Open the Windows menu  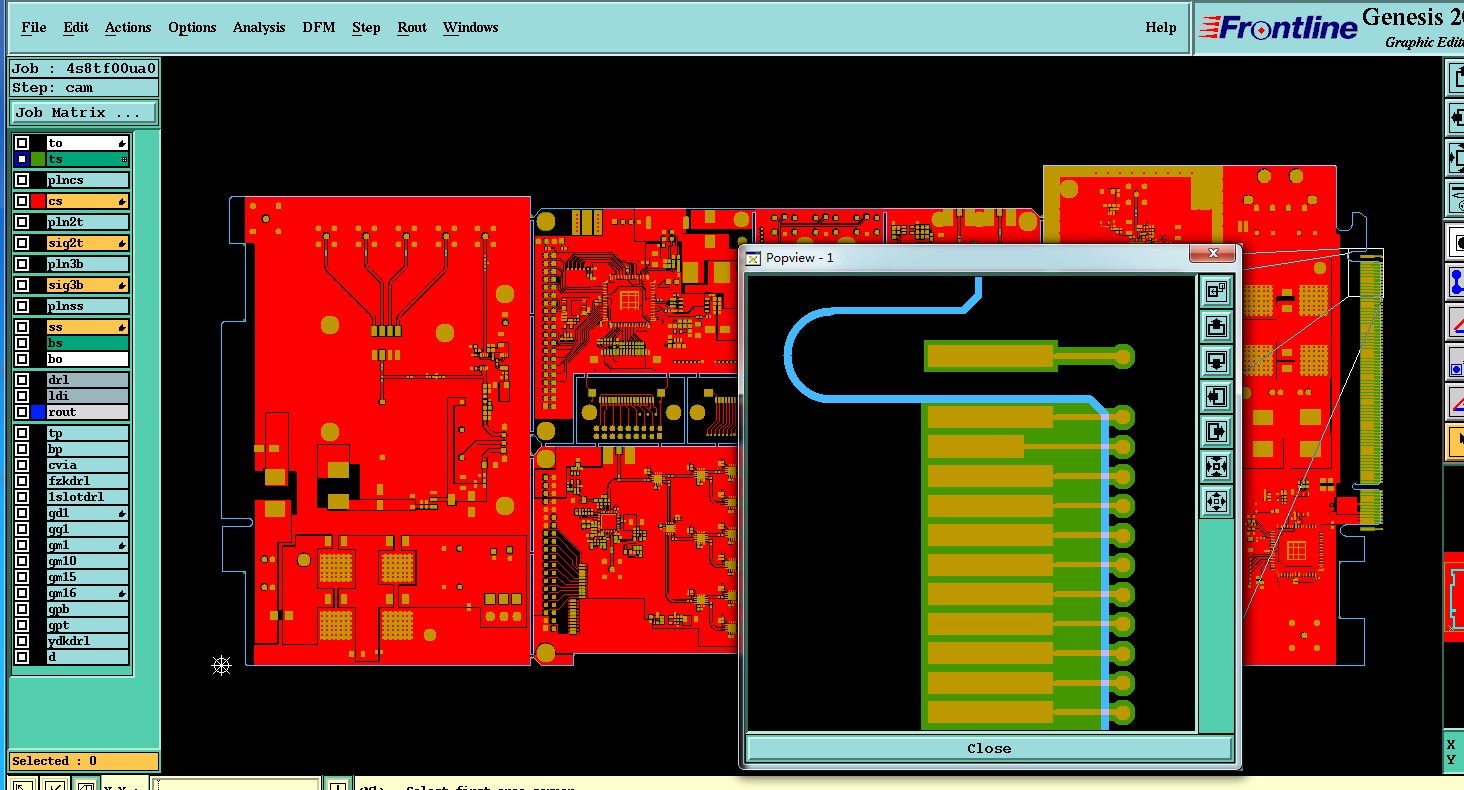[x=470, y=27]
